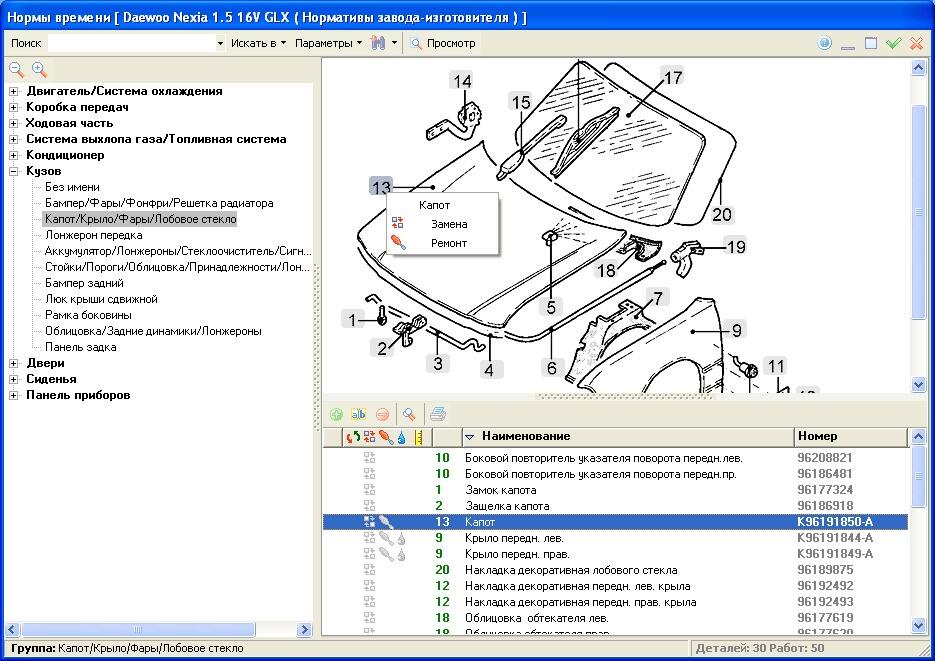Click the parts list scrollbar down arrow

tap(918, 625)
